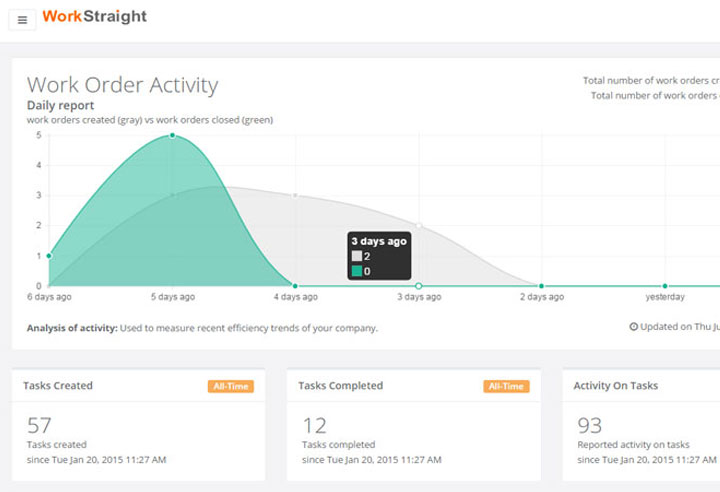Select the green data point at 5 days ago peak
The image size is (720, 492).
[x=172, y=136]
